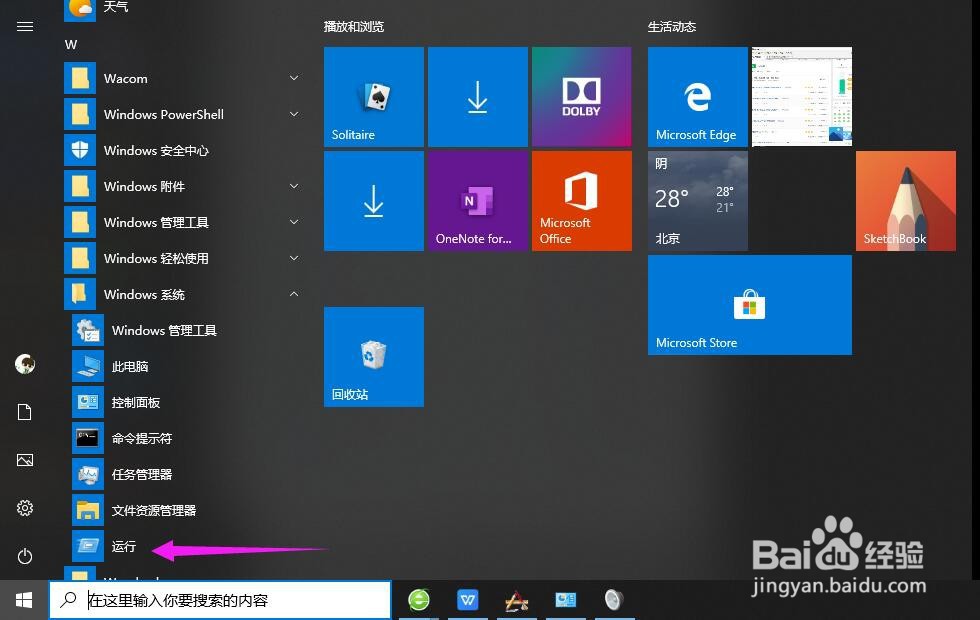Click the 播放和浏览 group title

tap(354, 27)
